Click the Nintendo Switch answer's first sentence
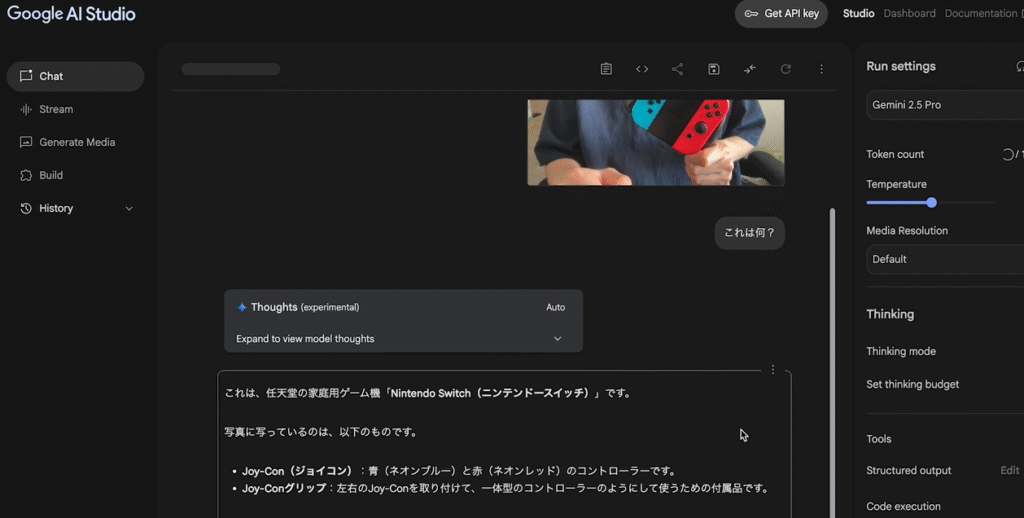The image size is (1024, 518). pyautogui.click(x=428, y=393)
